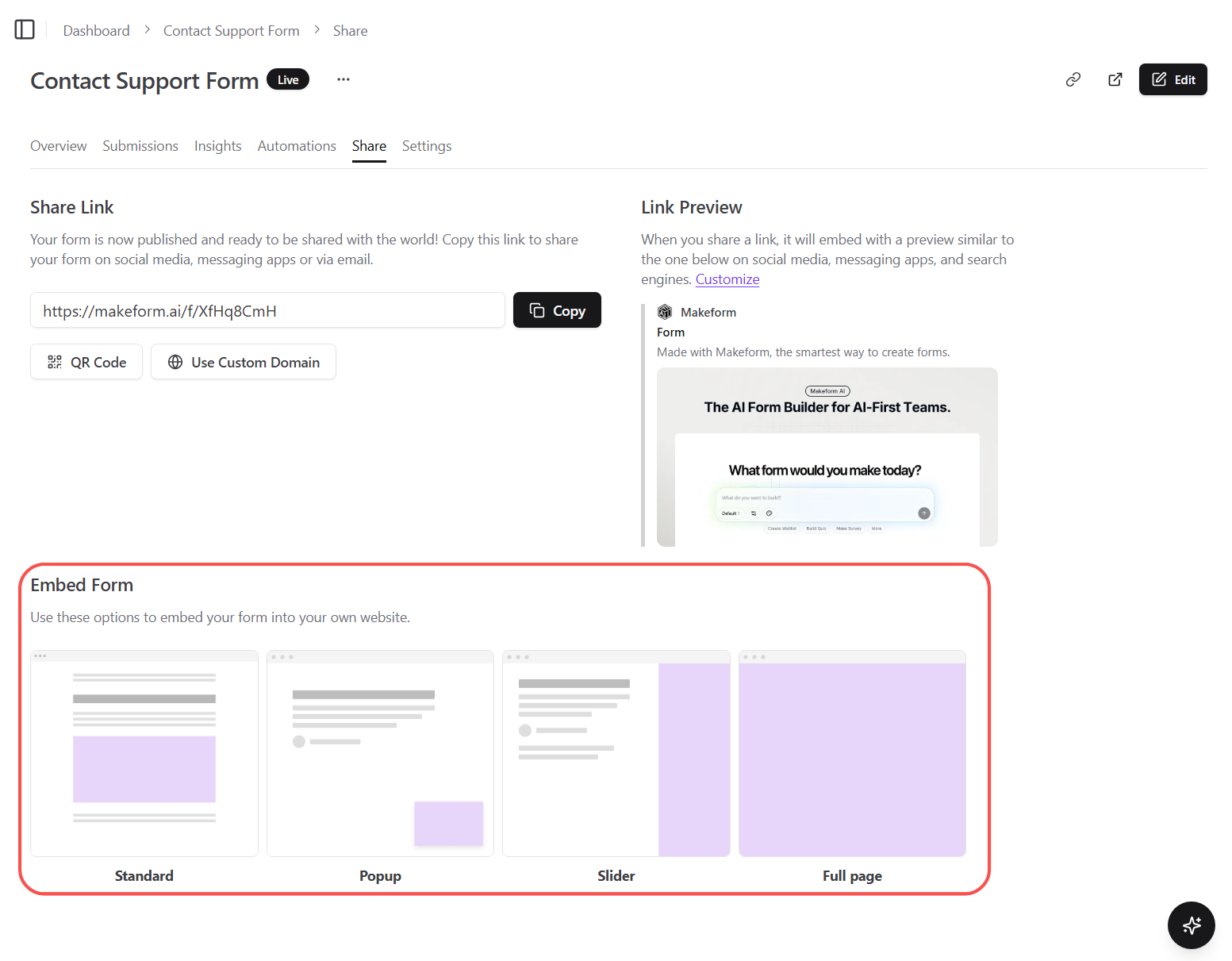The height and width of the screenshot is (961, 1232).
Task: Click the Edit button
Action: point(1173,79)
